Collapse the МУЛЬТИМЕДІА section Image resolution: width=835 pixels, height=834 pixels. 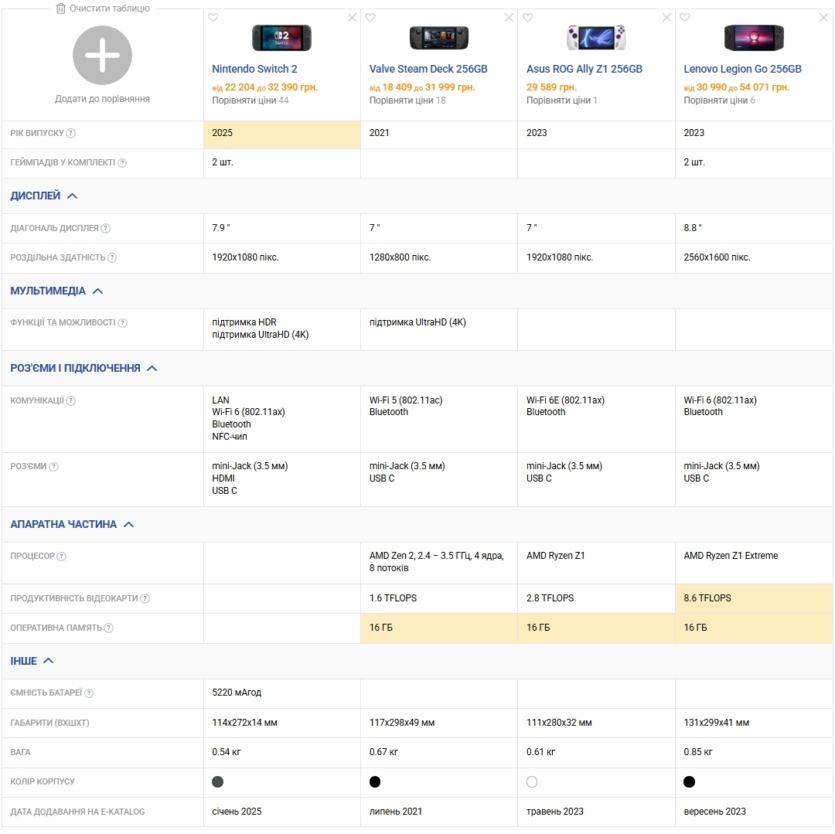[x=56, y=291]
